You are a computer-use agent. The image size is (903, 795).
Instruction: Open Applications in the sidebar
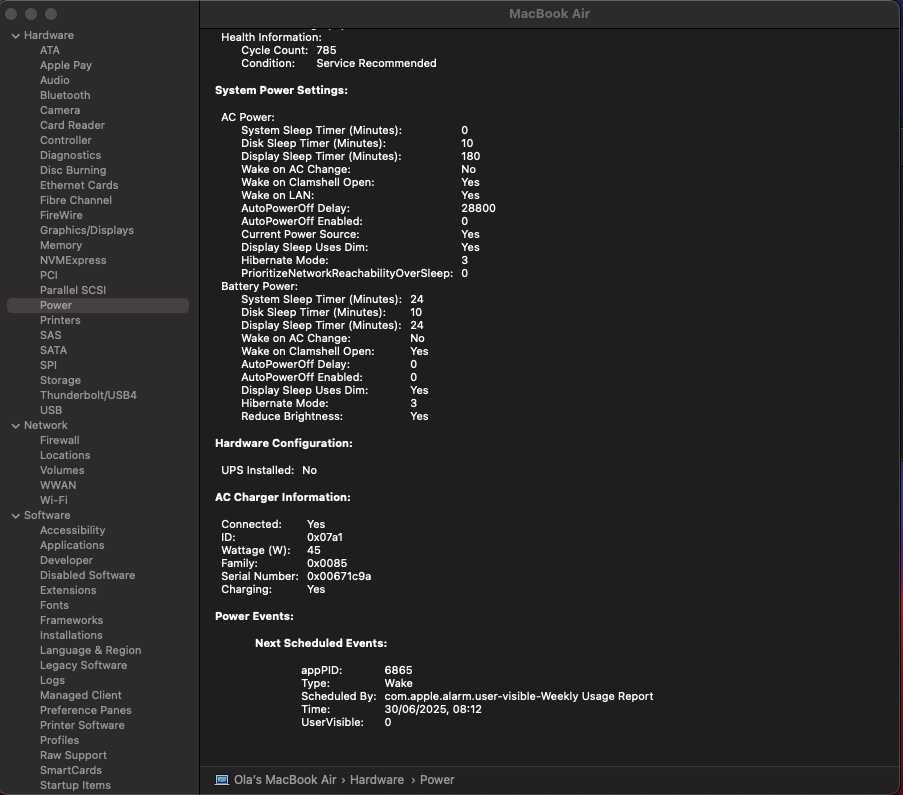(x=72, y=545)
